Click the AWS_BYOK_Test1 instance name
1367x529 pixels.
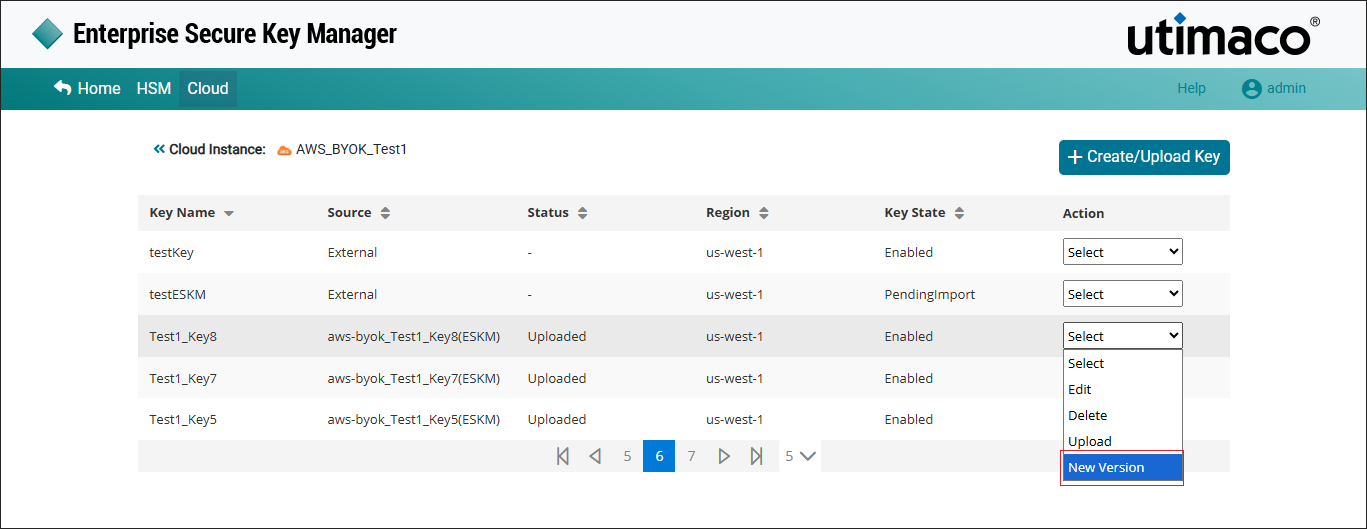351,149
